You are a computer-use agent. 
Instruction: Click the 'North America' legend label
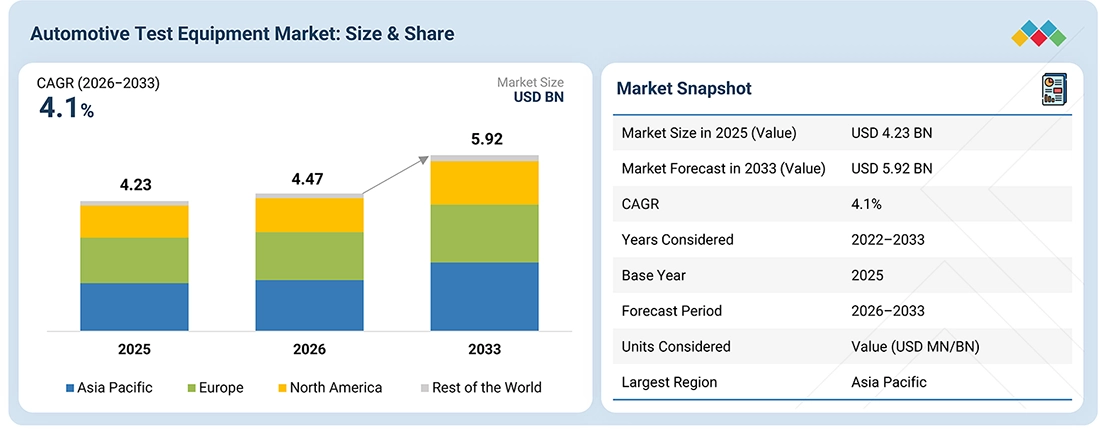[x=336, y=388]
